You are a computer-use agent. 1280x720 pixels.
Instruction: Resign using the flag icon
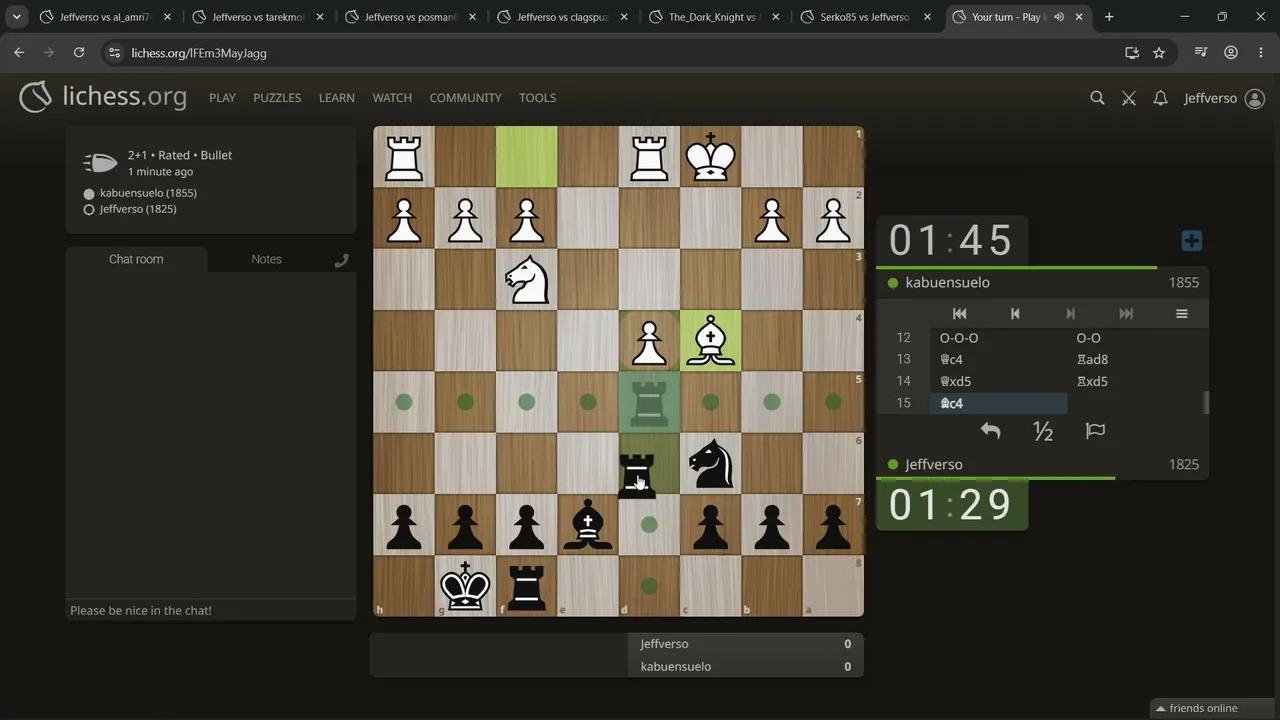[x=1095, y=431]
